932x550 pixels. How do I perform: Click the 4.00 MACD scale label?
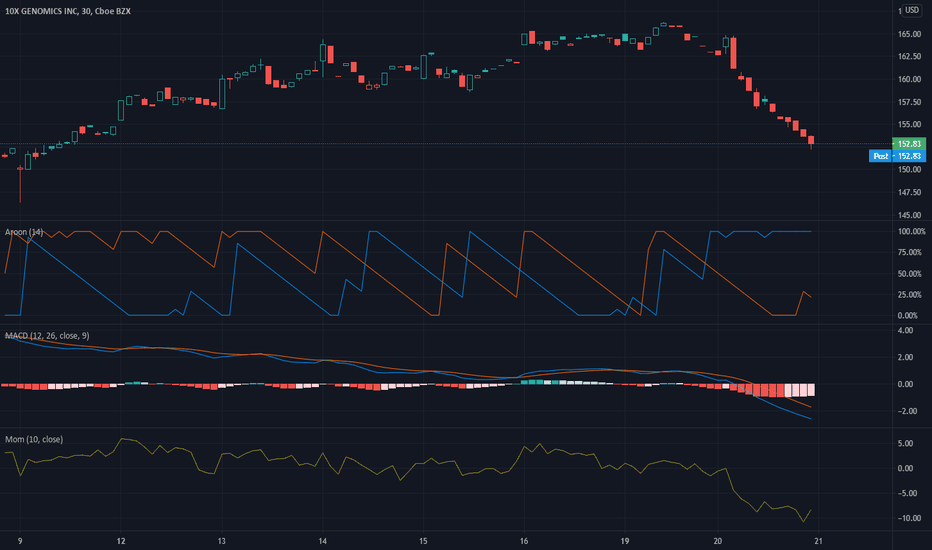click(906, 331)
